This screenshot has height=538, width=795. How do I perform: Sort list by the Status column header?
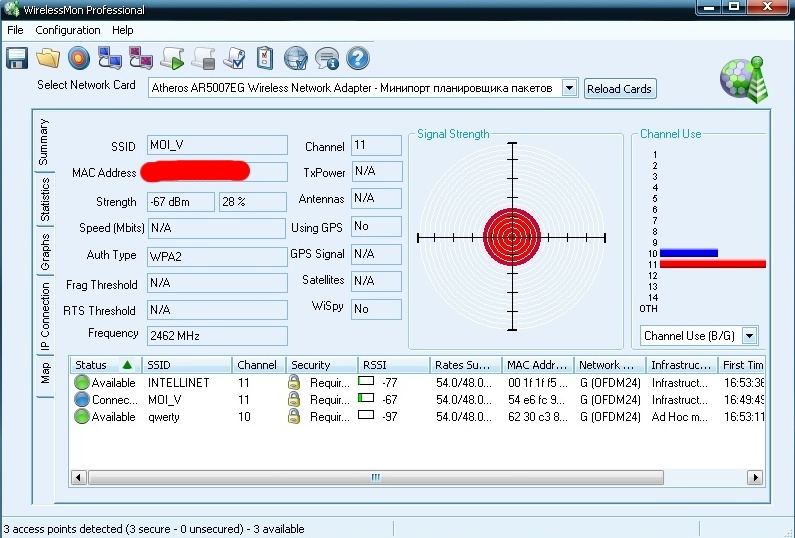[104, 365]
